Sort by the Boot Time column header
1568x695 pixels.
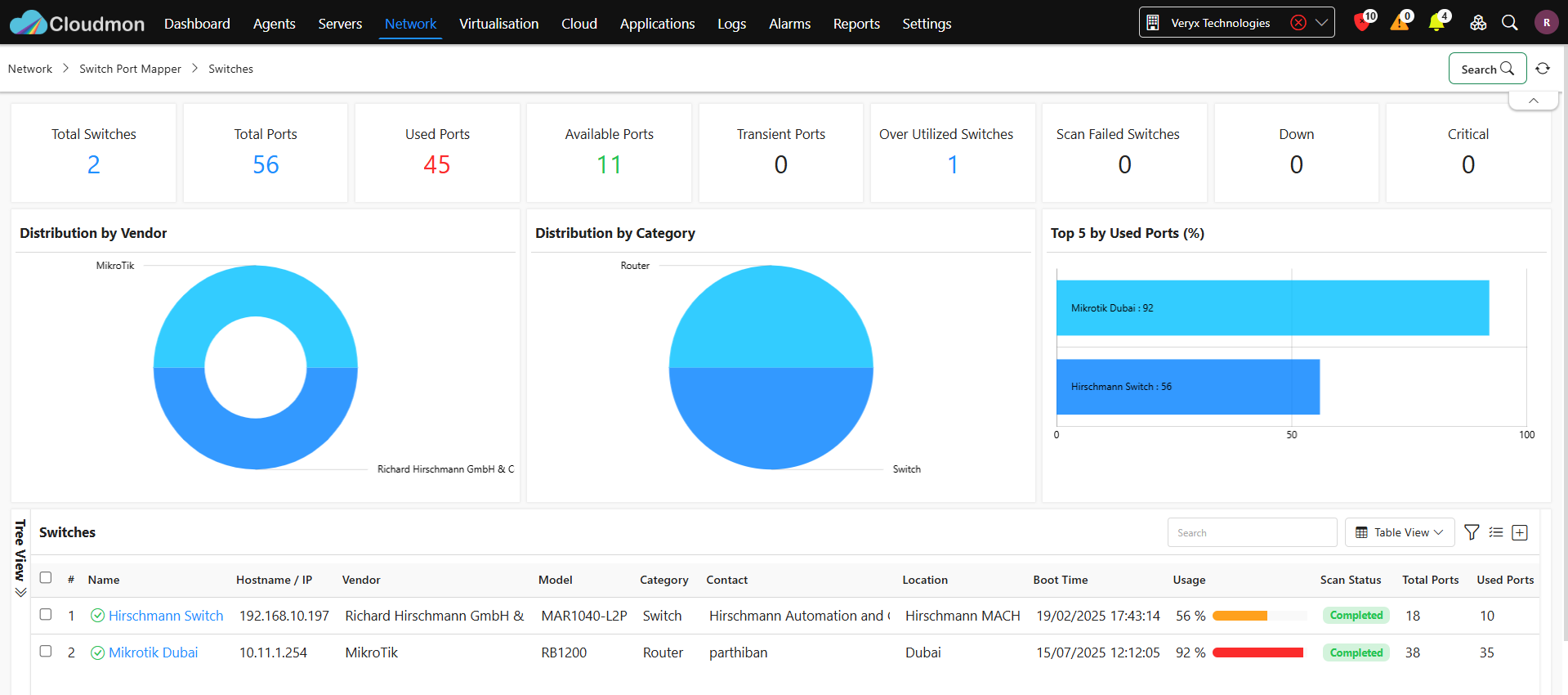click(x=1061, y=580)
